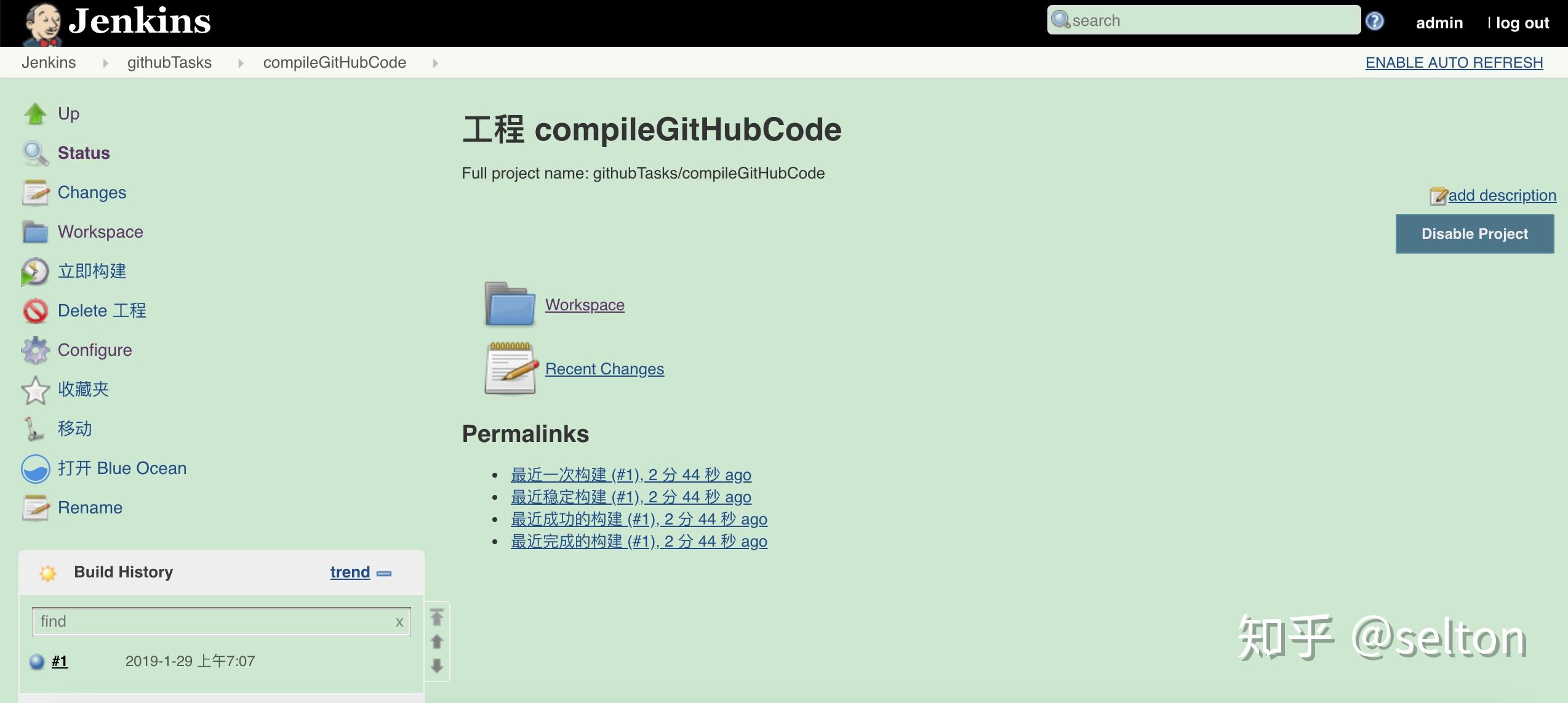Image resolution: width=1568 pixels, height=703 pixels.
Task: Click the find field in Build History
Action: 209,621
